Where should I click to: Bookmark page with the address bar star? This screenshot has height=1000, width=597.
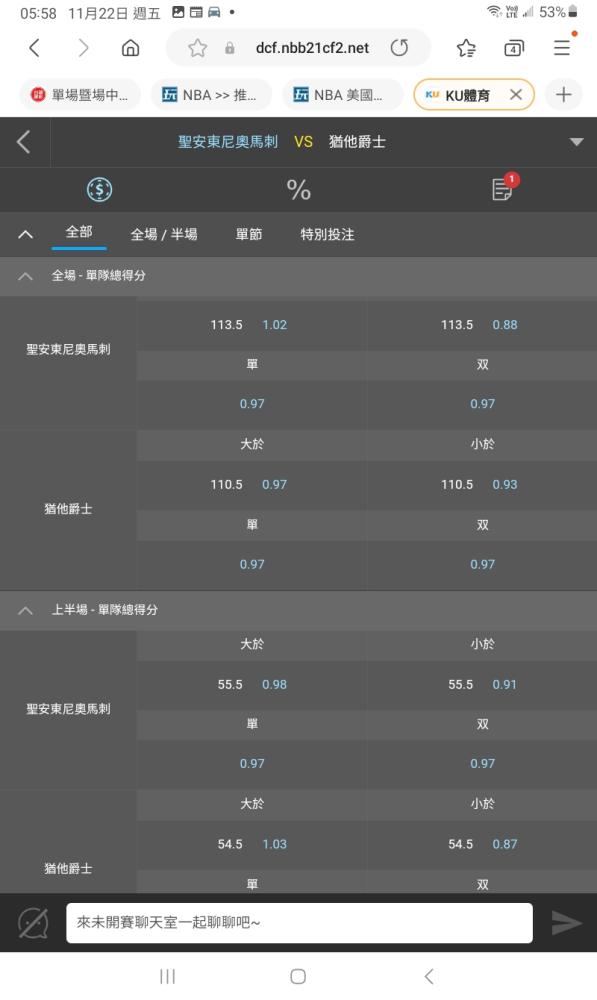(x=197, y=48)
